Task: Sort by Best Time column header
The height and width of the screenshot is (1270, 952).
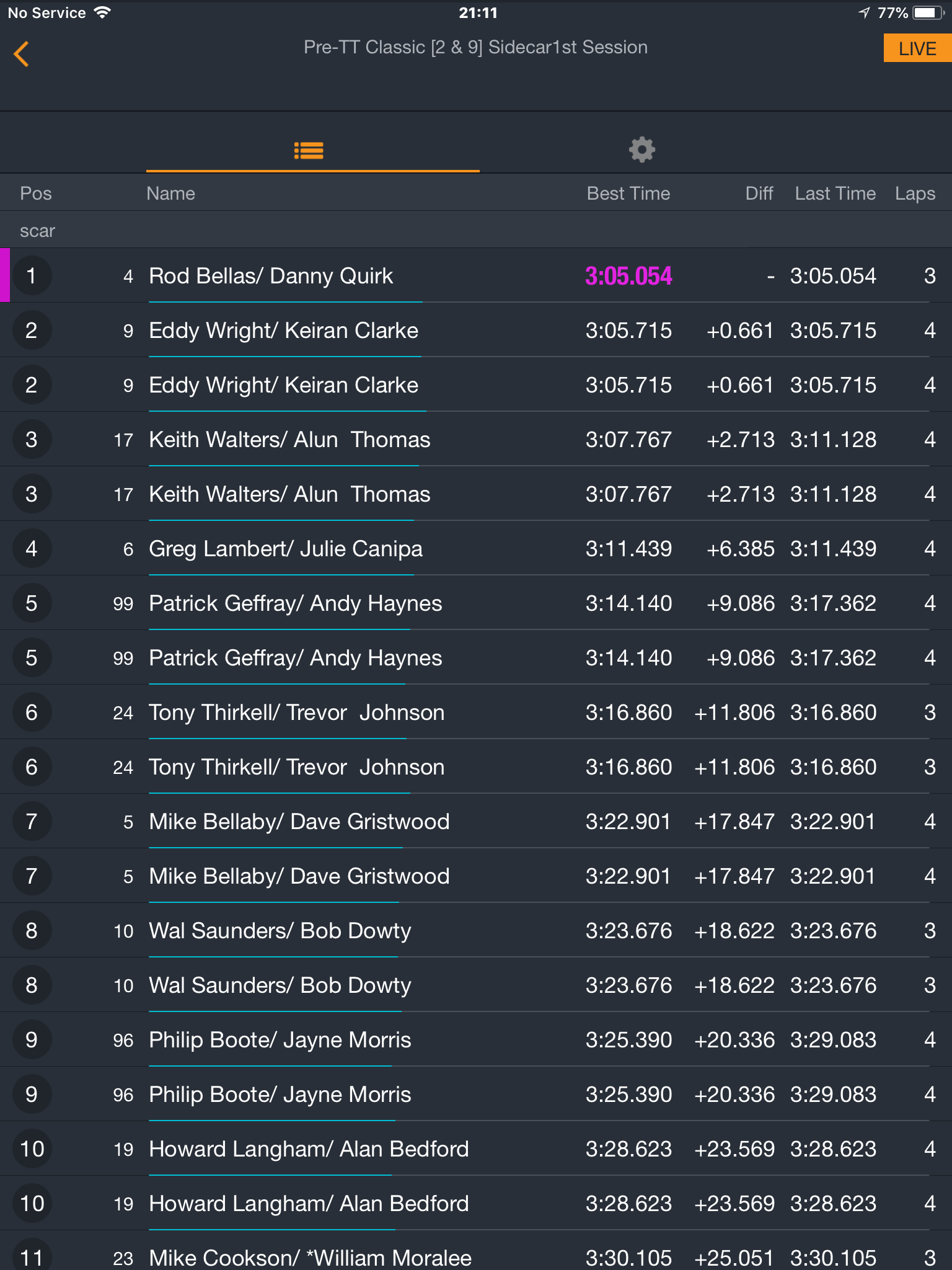Action: (628, 193)
